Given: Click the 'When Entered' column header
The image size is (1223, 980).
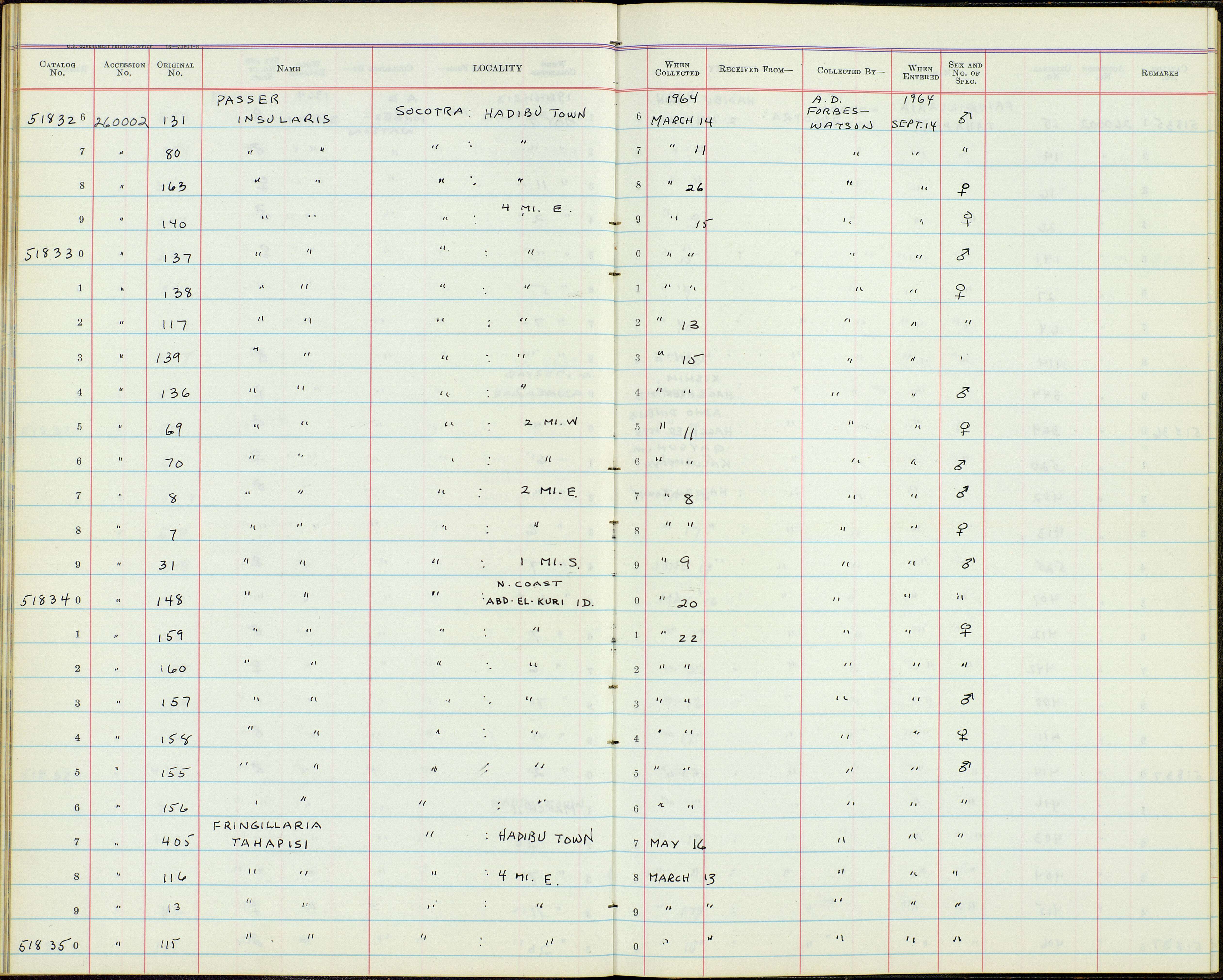Looking at the screenshot, I should 920,72.
